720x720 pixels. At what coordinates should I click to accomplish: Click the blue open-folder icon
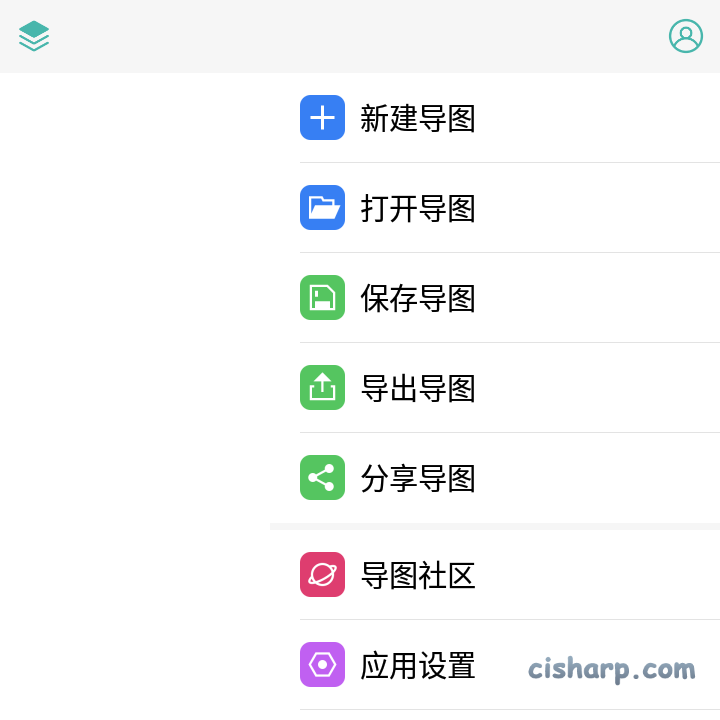click(x=322, y=208)
